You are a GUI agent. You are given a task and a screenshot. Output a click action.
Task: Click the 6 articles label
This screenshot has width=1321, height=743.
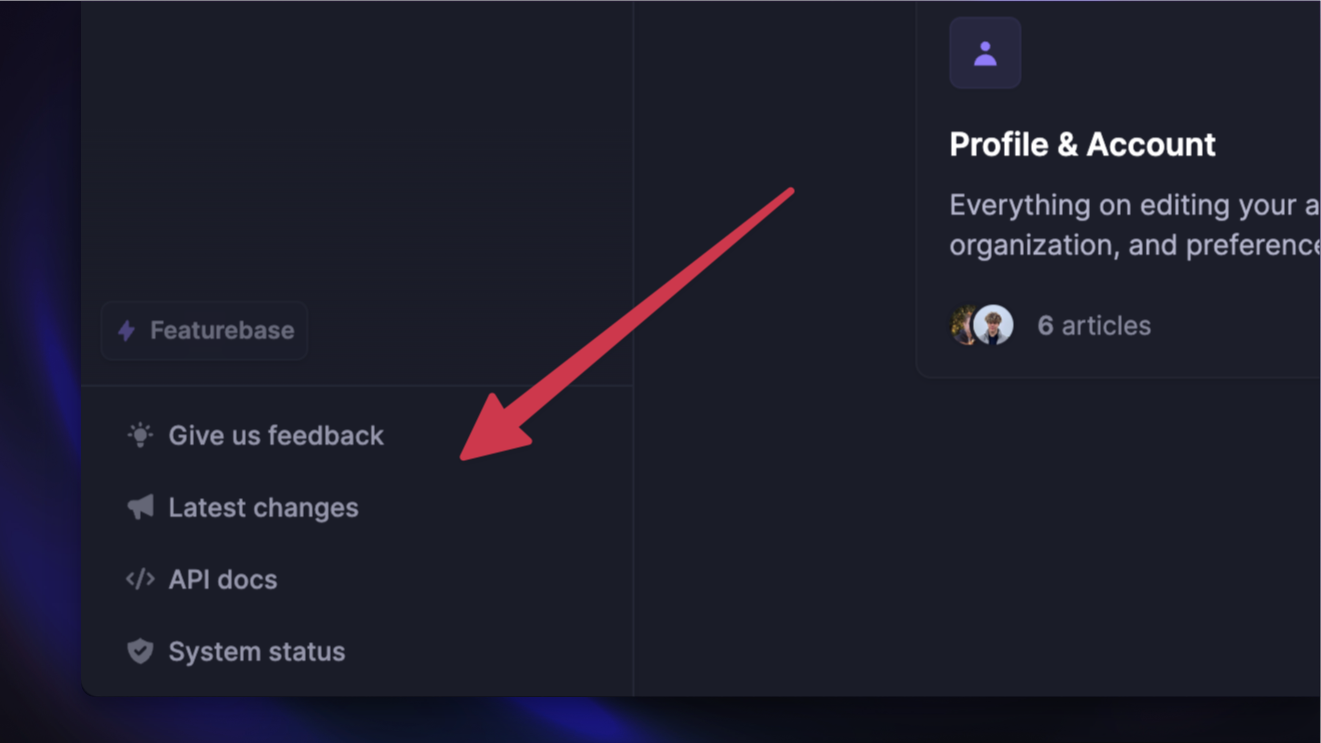tap(1093, 325)
